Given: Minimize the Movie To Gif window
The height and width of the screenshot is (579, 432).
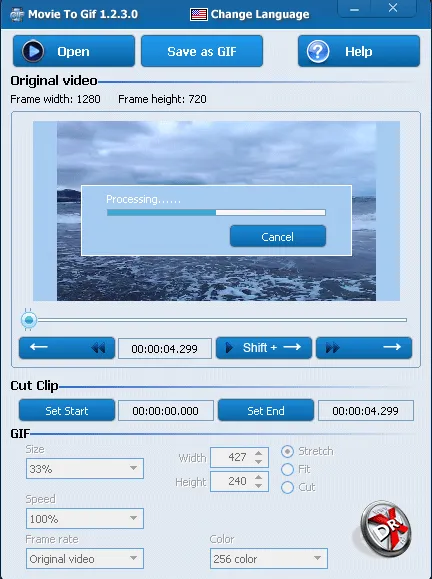Looking at the screenshot, I should tap(354, 9).
